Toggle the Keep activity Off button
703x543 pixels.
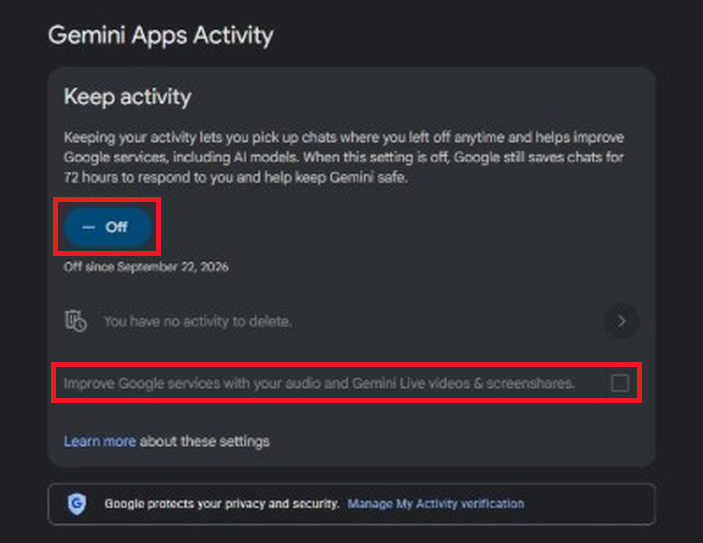coord(107,227)
